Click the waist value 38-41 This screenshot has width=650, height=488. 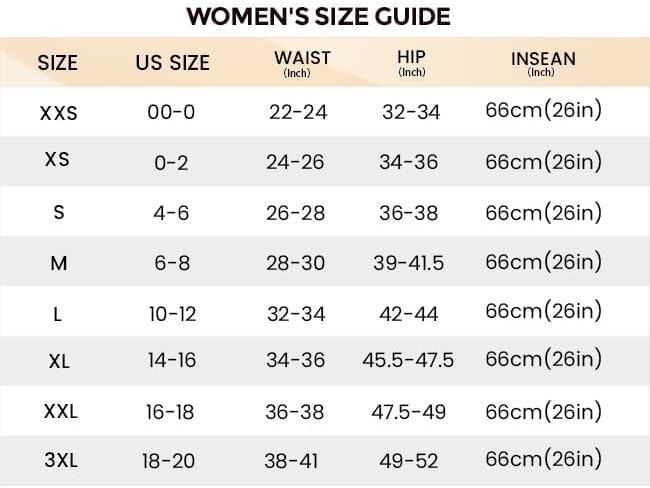pos(296,459)
